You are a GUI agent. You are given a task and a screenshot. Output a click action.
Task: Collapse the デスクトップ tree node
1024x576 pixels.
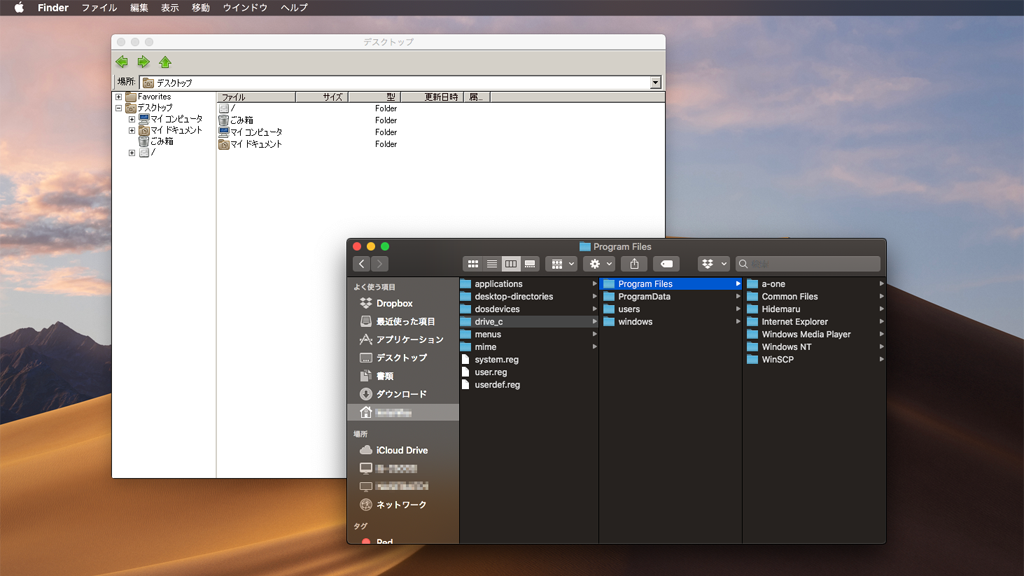point(118,108)
